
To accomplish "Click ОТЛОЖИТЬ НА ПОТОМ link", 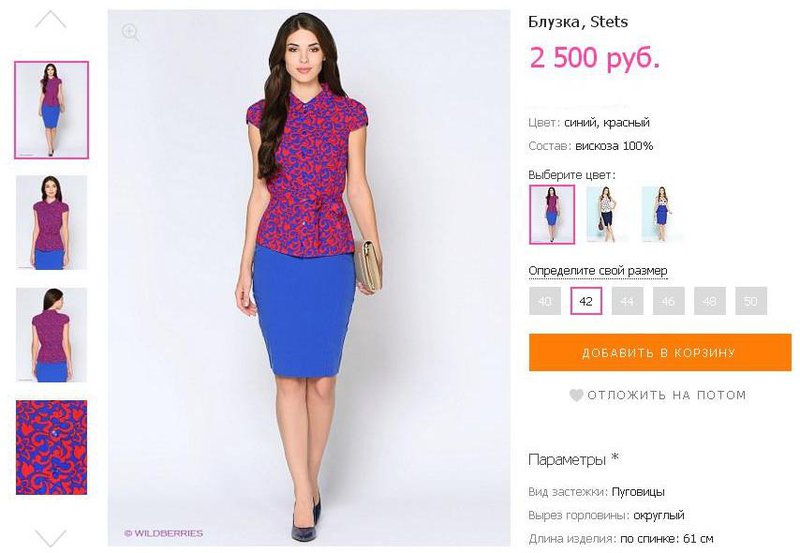I will 666,395.
